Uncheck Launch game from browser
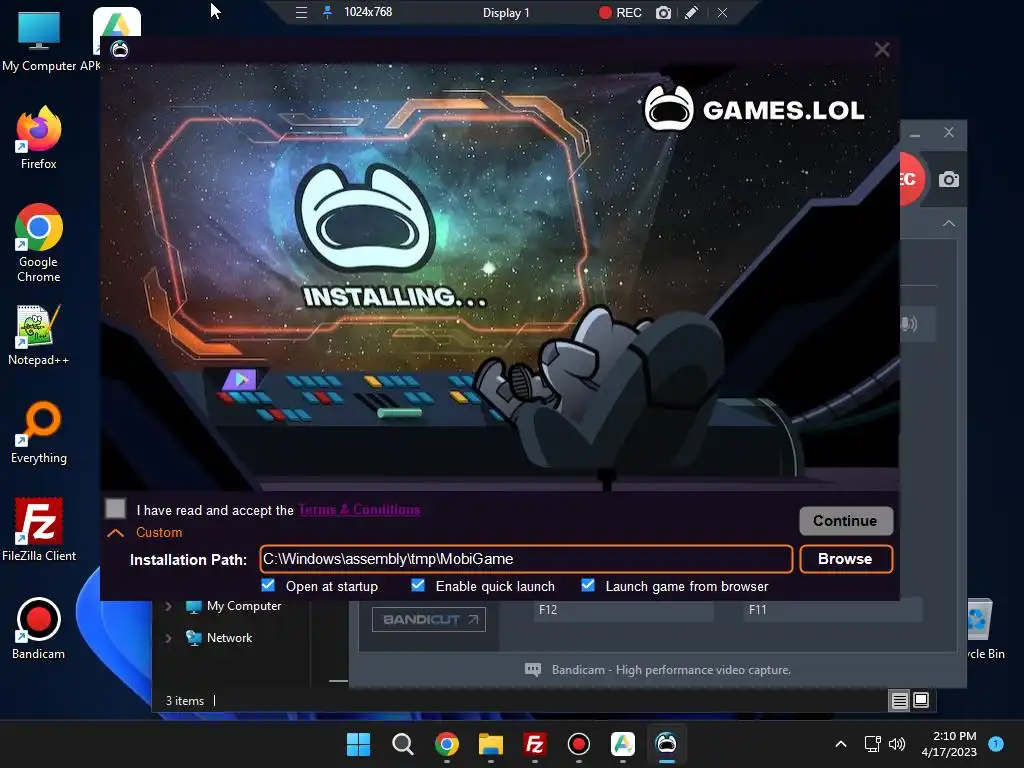The width and height of the screenshot is (1024, 768). coord(588,585)
